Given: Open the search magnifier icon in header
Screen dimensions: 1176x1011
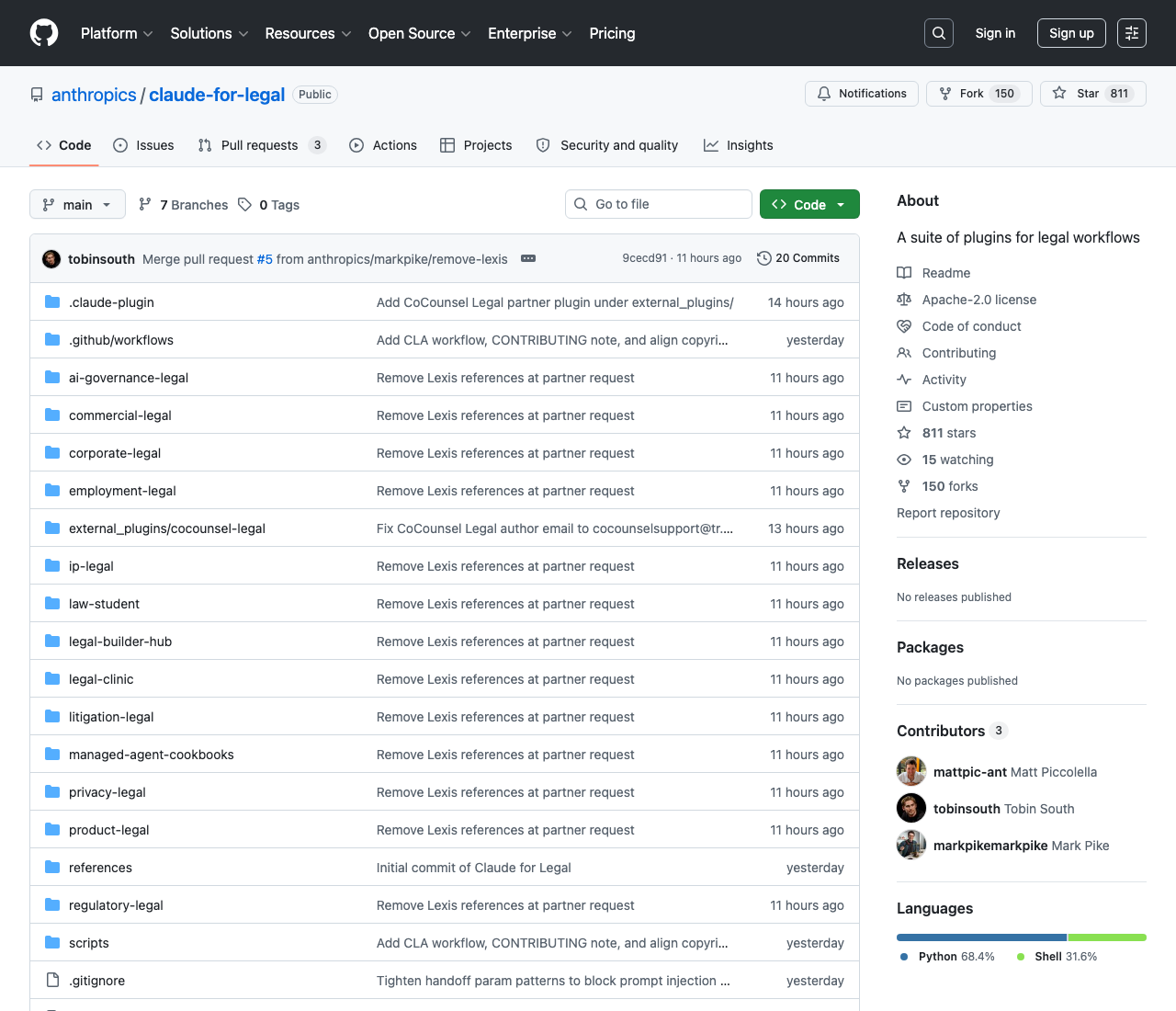Looking at the screenshot, I should point(939,33).
